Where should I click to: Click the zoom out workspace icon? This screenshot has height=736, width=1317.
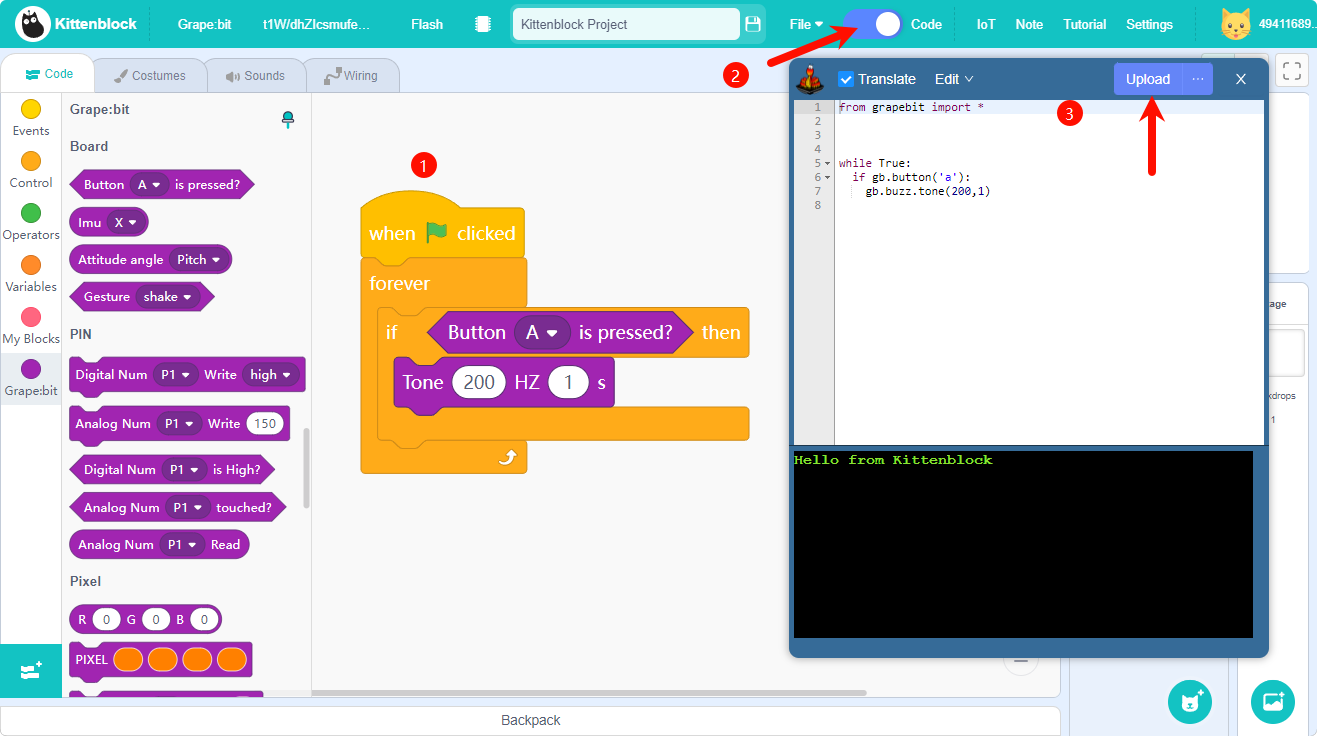point(1020,661)
